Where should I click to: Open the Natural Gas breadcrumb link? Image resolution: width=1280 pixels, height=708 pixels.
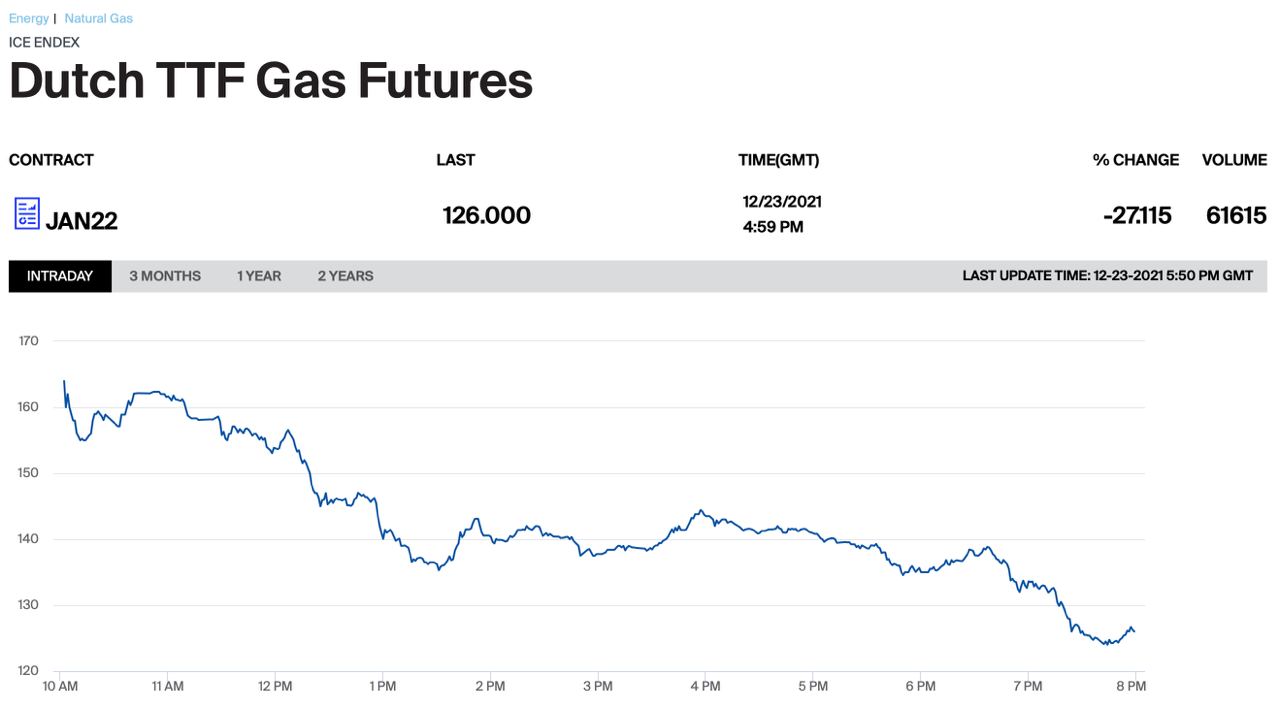point(98,18)
